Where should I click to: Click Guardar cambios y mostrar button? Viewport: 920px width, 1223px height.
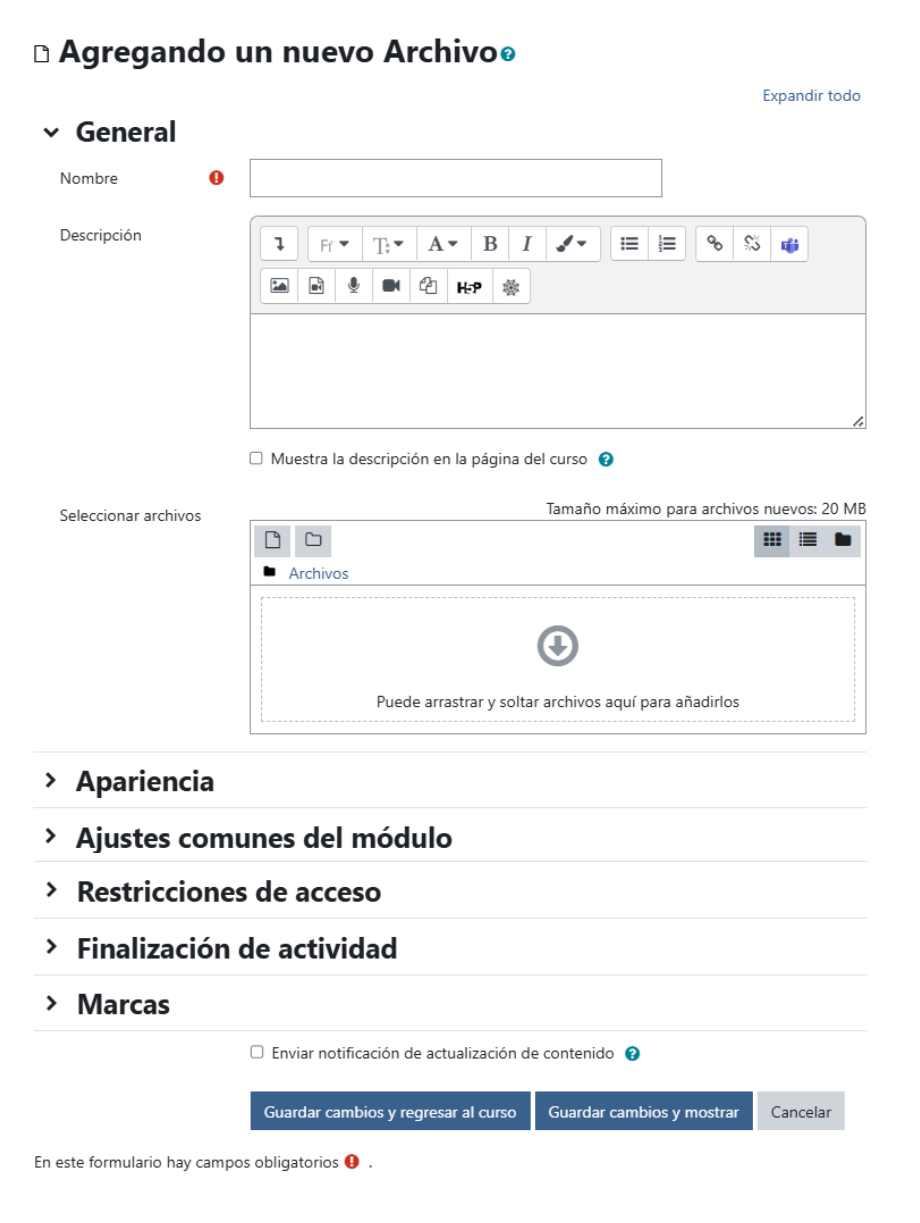(x=643, y=1111)
